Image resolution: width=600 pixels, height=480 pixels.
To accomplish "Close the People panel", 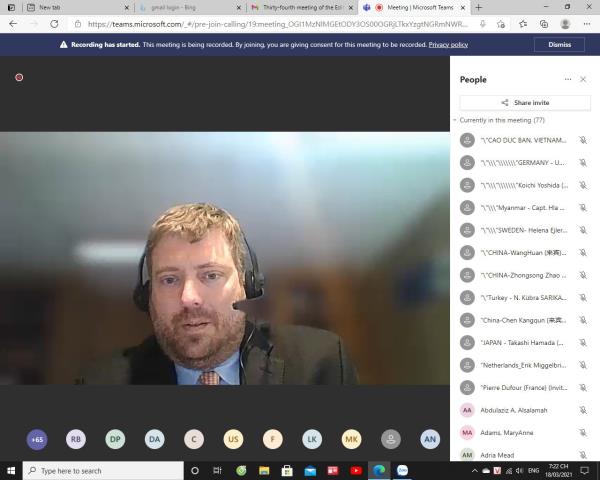I will (x=583, y=79).
